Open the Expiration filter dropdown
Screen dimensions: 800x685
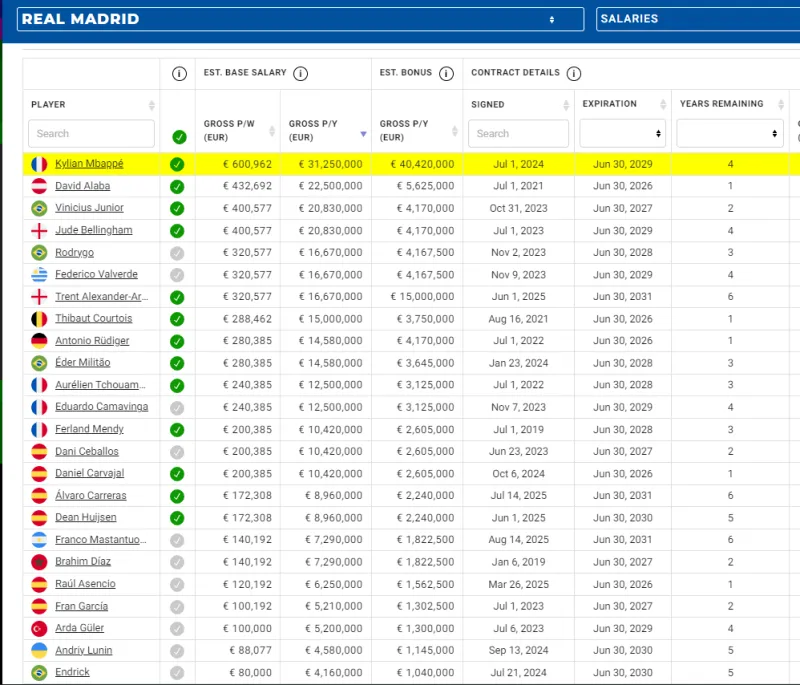[622, 133]
